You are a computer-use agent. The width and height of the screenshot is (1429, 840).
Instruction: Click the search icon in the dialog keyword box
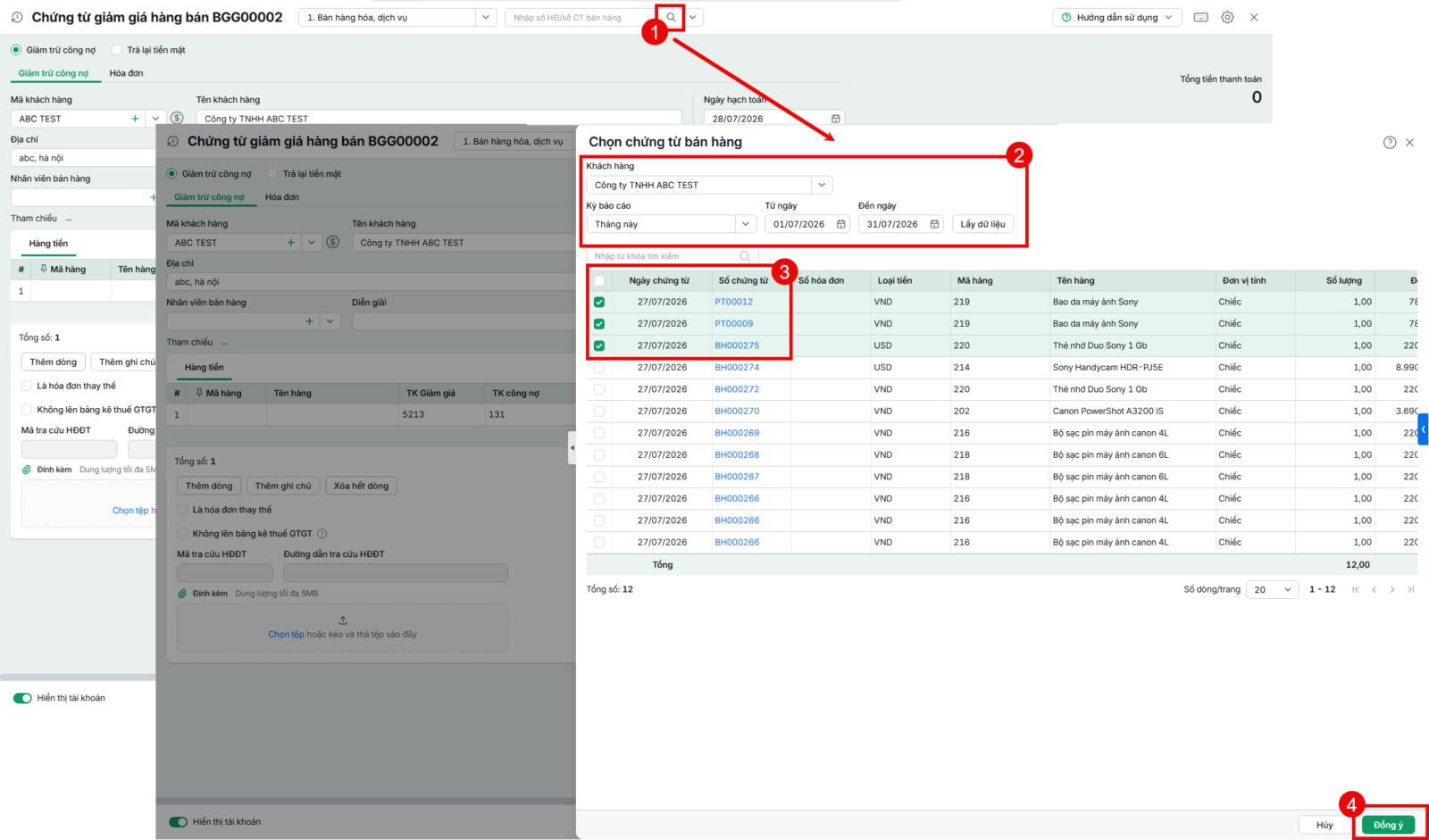(x=745, y=256)
